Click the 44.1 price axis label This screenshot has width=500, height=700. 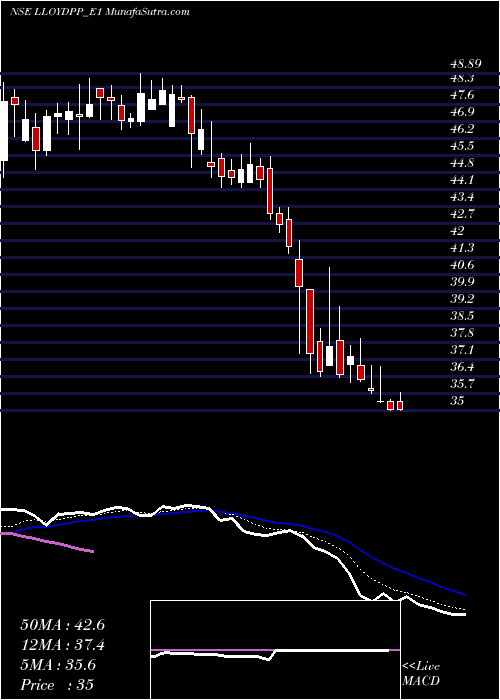click(462, 180)
